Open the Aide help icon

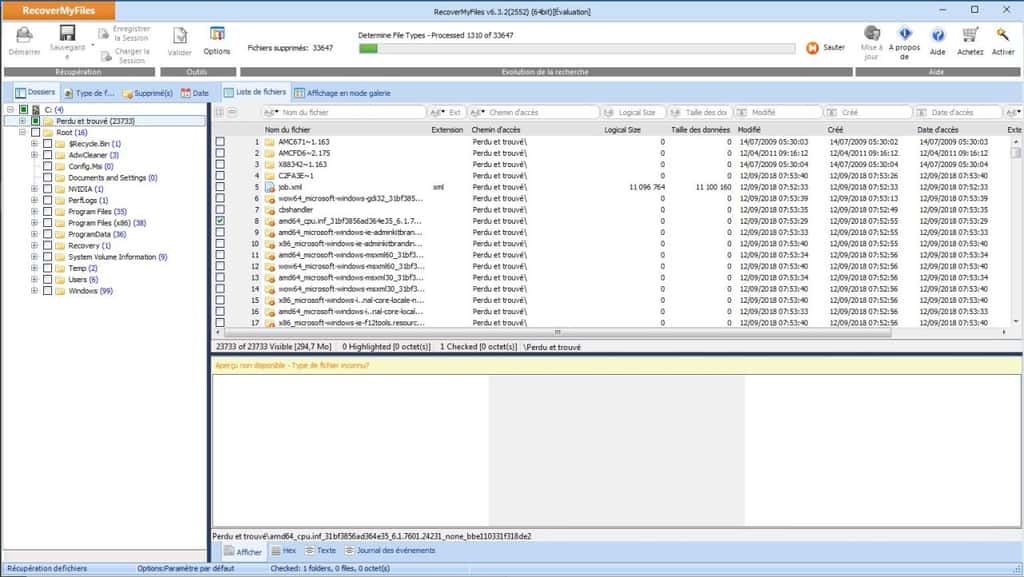937,38
